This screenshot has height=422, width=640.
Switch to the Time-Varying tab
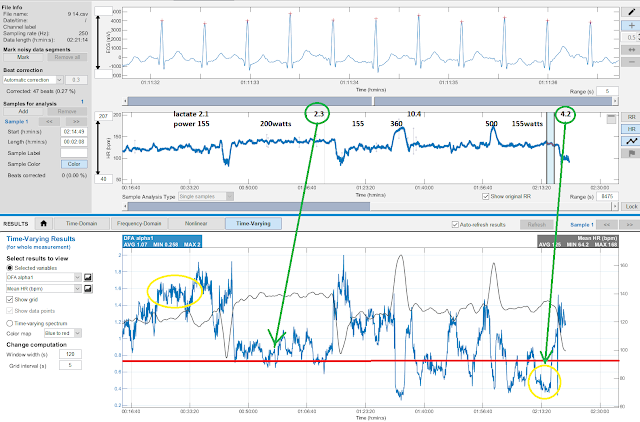253,223
